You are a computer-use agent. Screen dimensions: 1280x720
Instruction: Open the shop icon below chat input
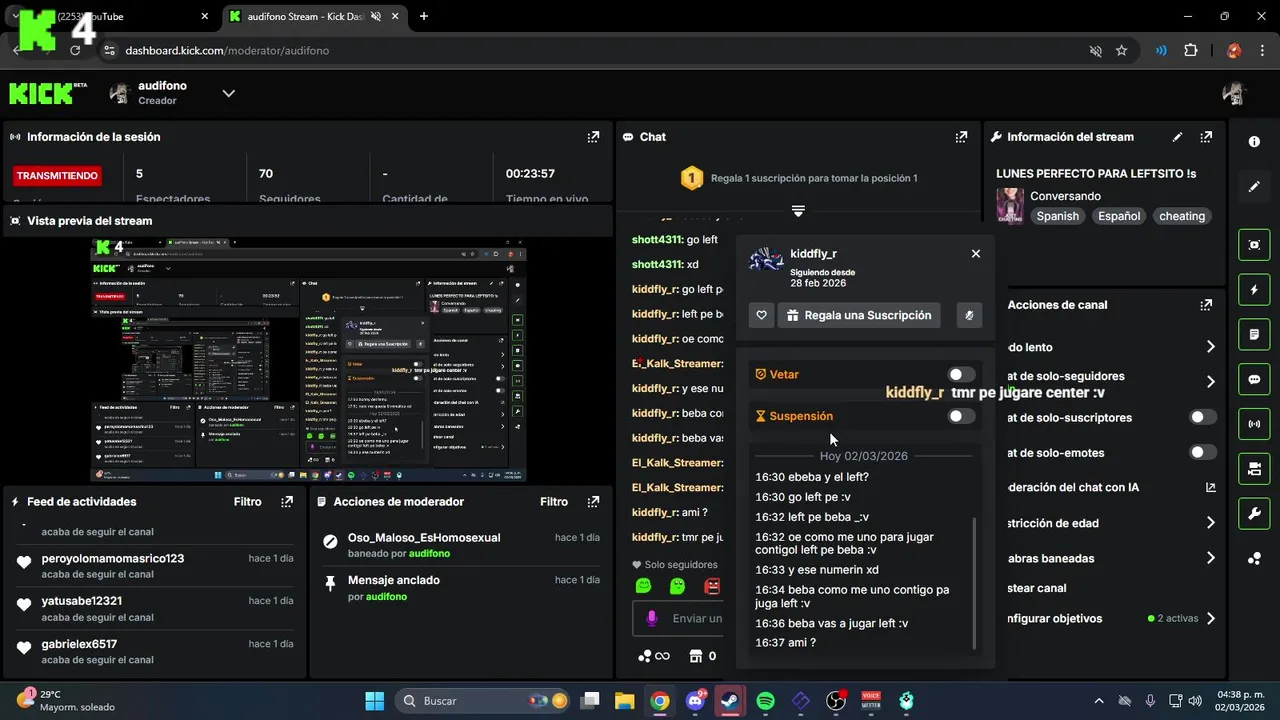coord(696,656)
